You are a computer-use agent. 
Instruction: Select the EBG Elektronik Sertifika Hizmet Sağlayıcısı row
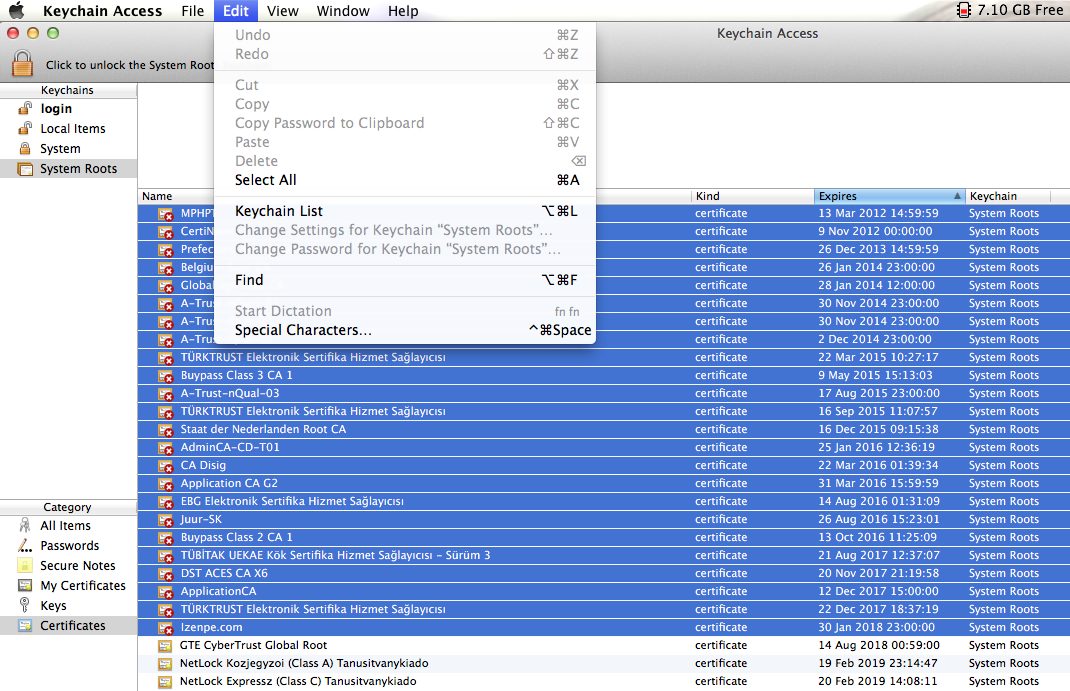click(x=604, y=501)
